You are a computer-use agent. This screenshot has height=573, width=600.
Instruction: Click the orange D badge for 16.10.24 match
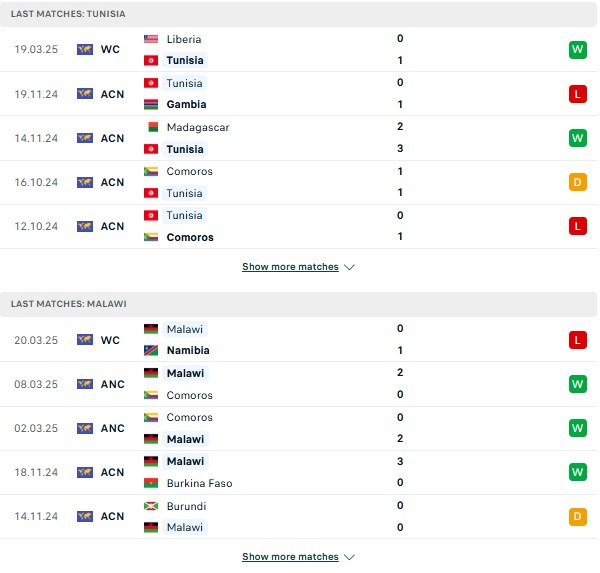577,182
